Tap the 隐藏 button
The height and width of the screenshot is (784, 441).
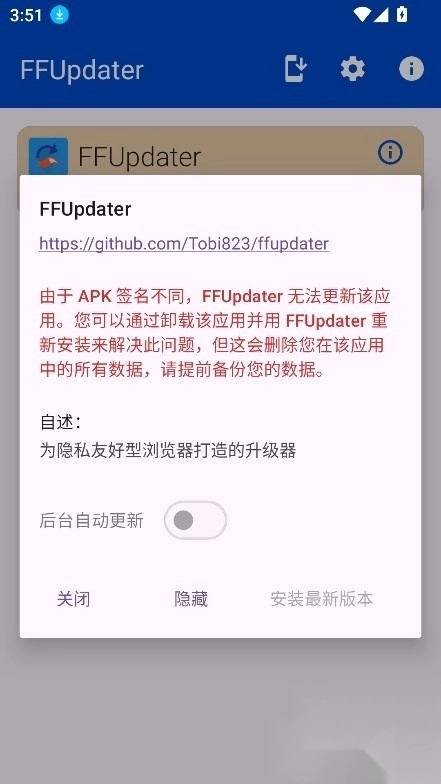(x=191, y=598)
